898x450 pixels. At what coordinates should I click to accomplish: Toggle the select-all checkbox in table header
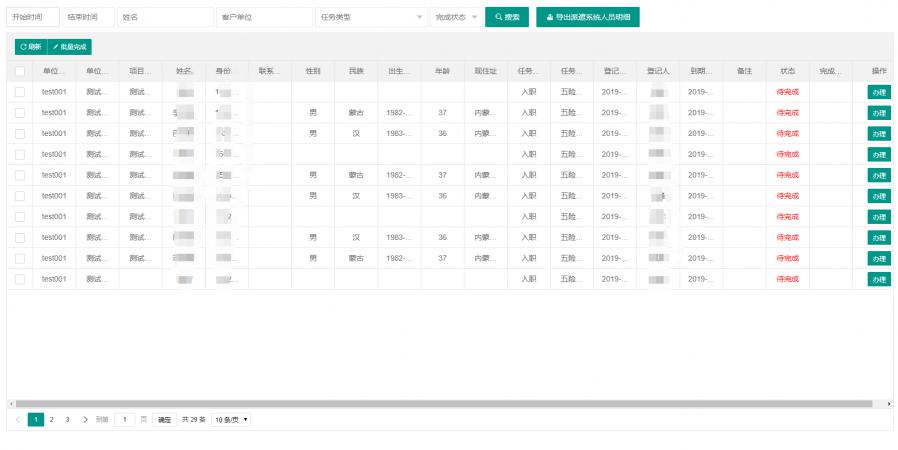click(x=20, y=71)
